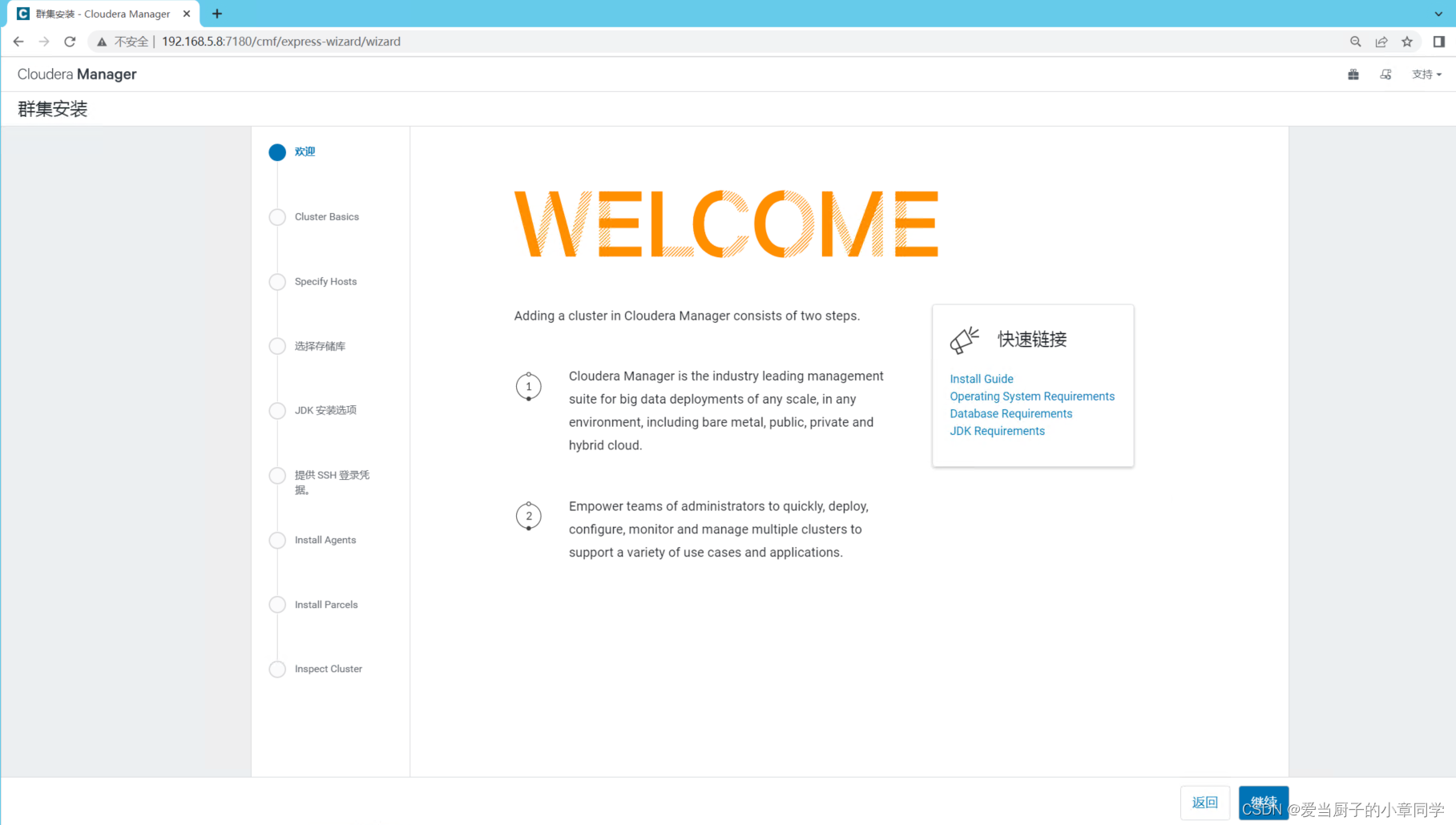Open JDK Requirements link
Screen dimensions: 1456x825
coord(997,431)
